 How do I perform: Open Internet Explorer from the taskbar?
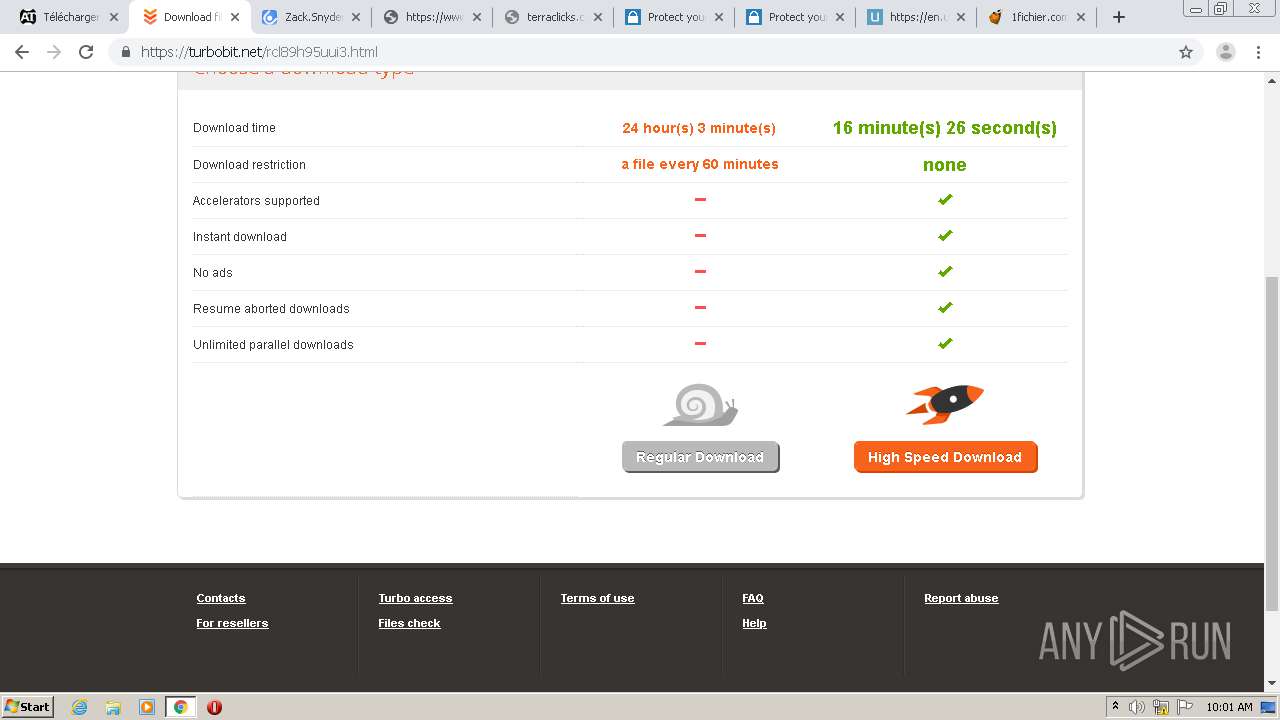79,707
